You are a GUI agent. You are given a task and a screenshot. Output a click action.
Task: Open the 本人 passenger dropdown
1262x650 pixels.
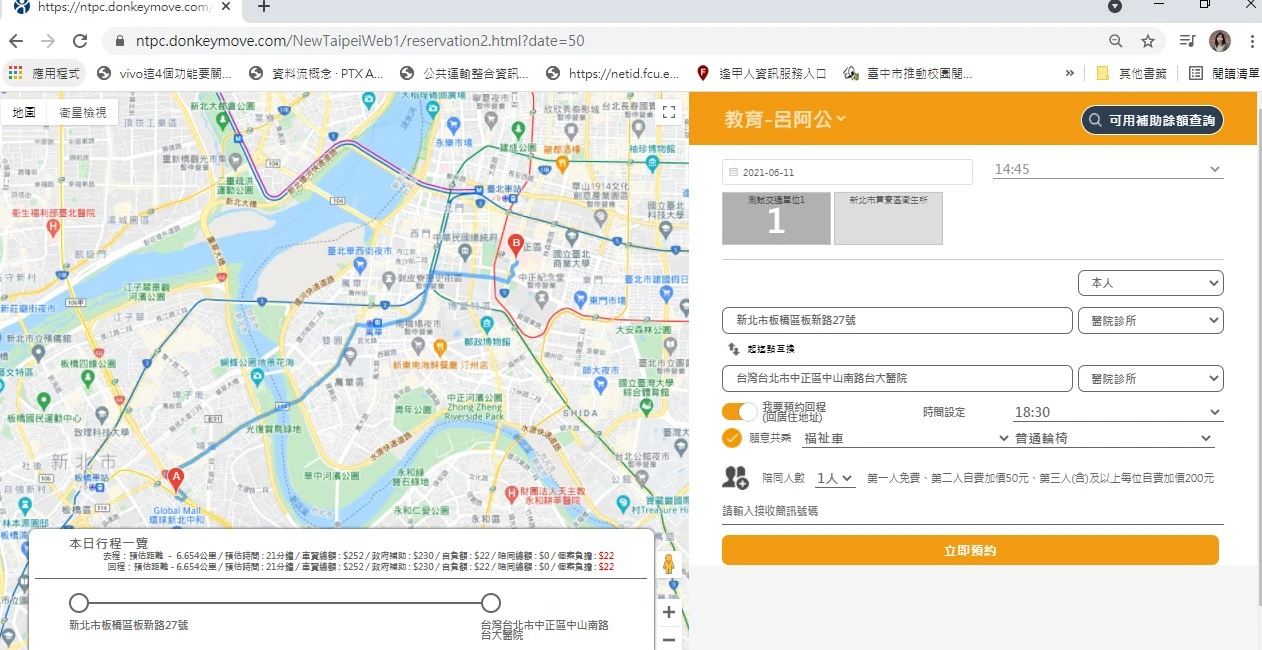1151,283
